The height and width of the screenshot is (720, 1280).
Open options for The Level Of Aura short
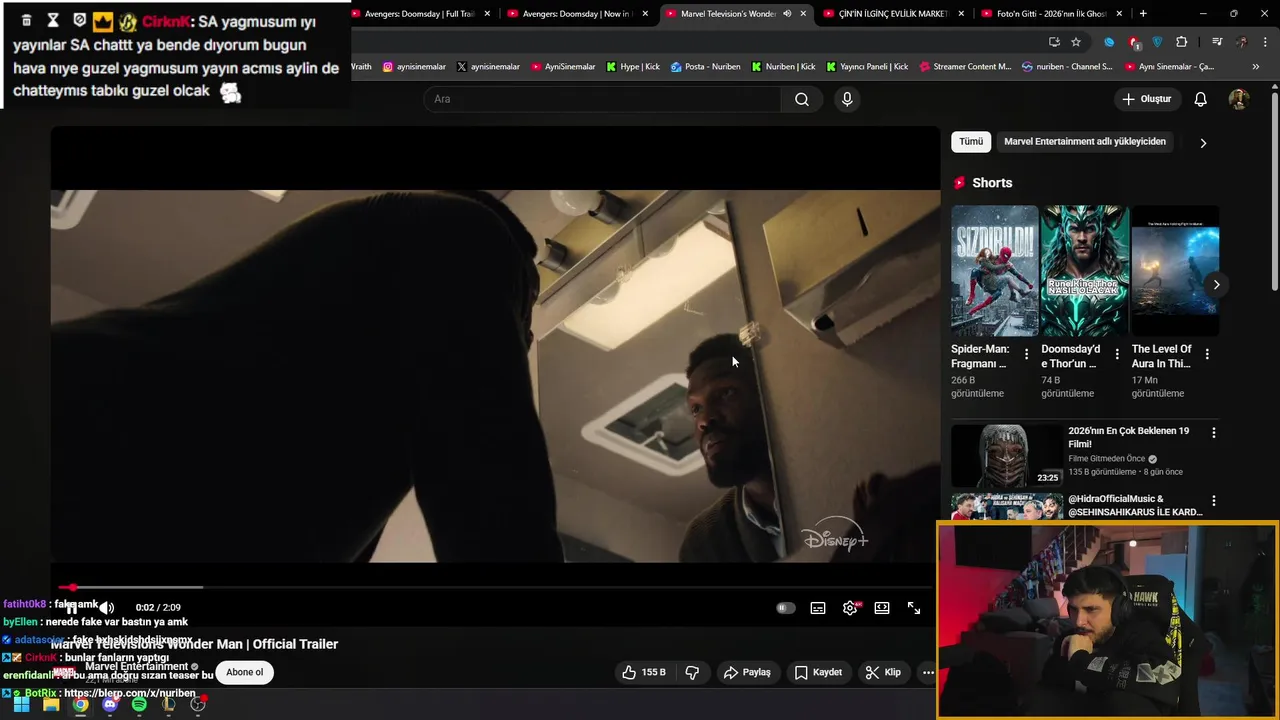[1207, 354]
